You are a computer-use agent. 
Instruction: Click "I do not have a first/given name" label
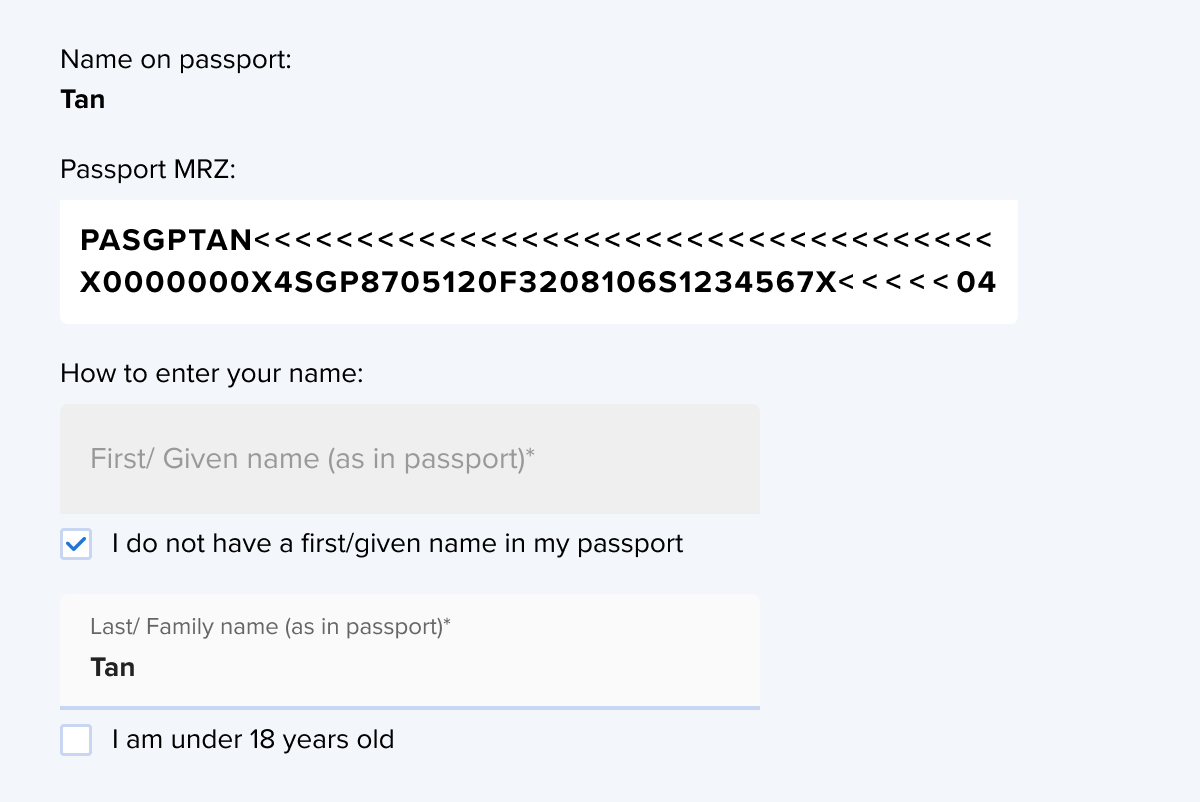398,544
